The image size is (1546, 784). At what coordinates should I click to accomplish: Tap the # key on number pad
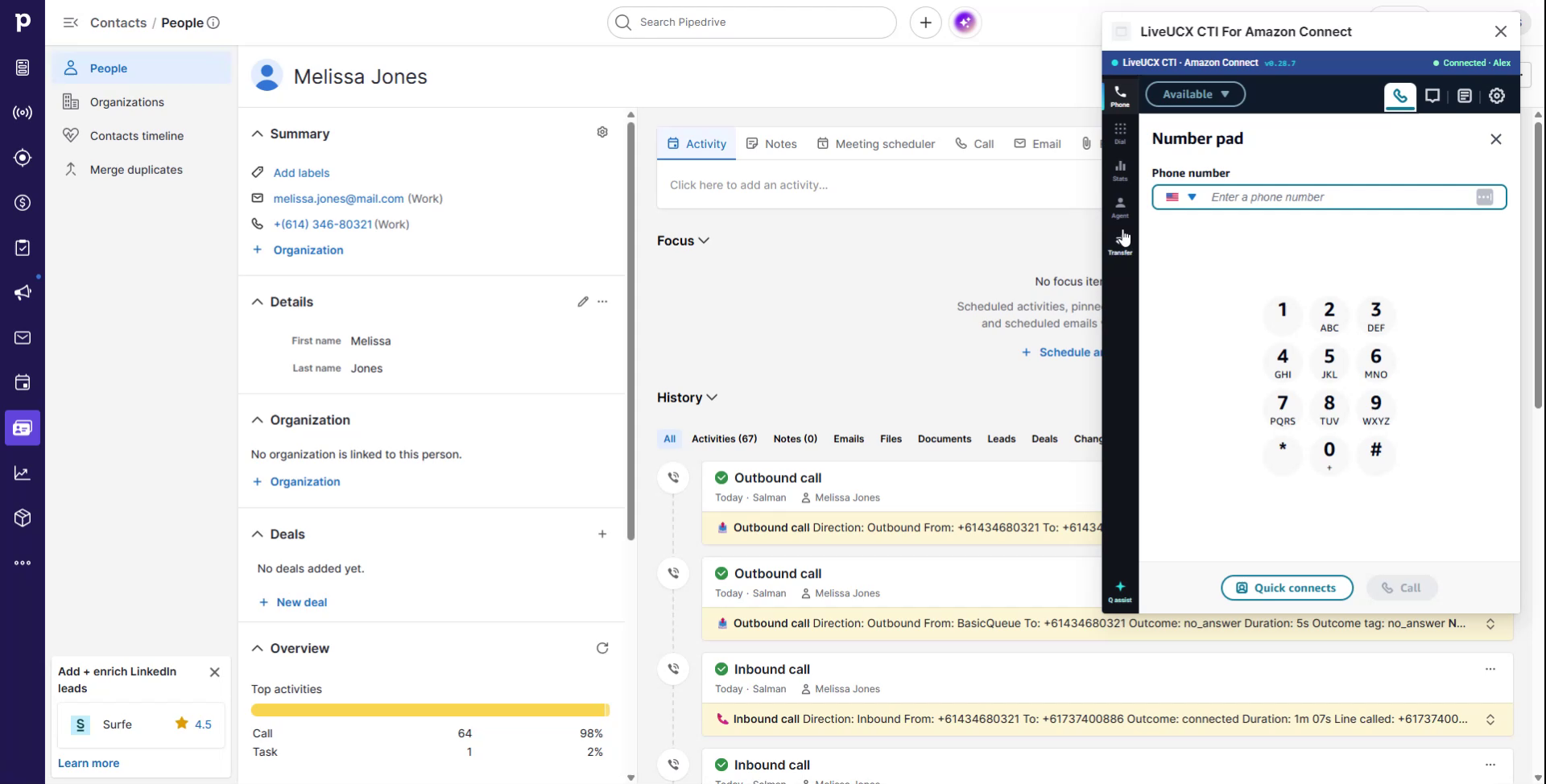(1376, 455)
